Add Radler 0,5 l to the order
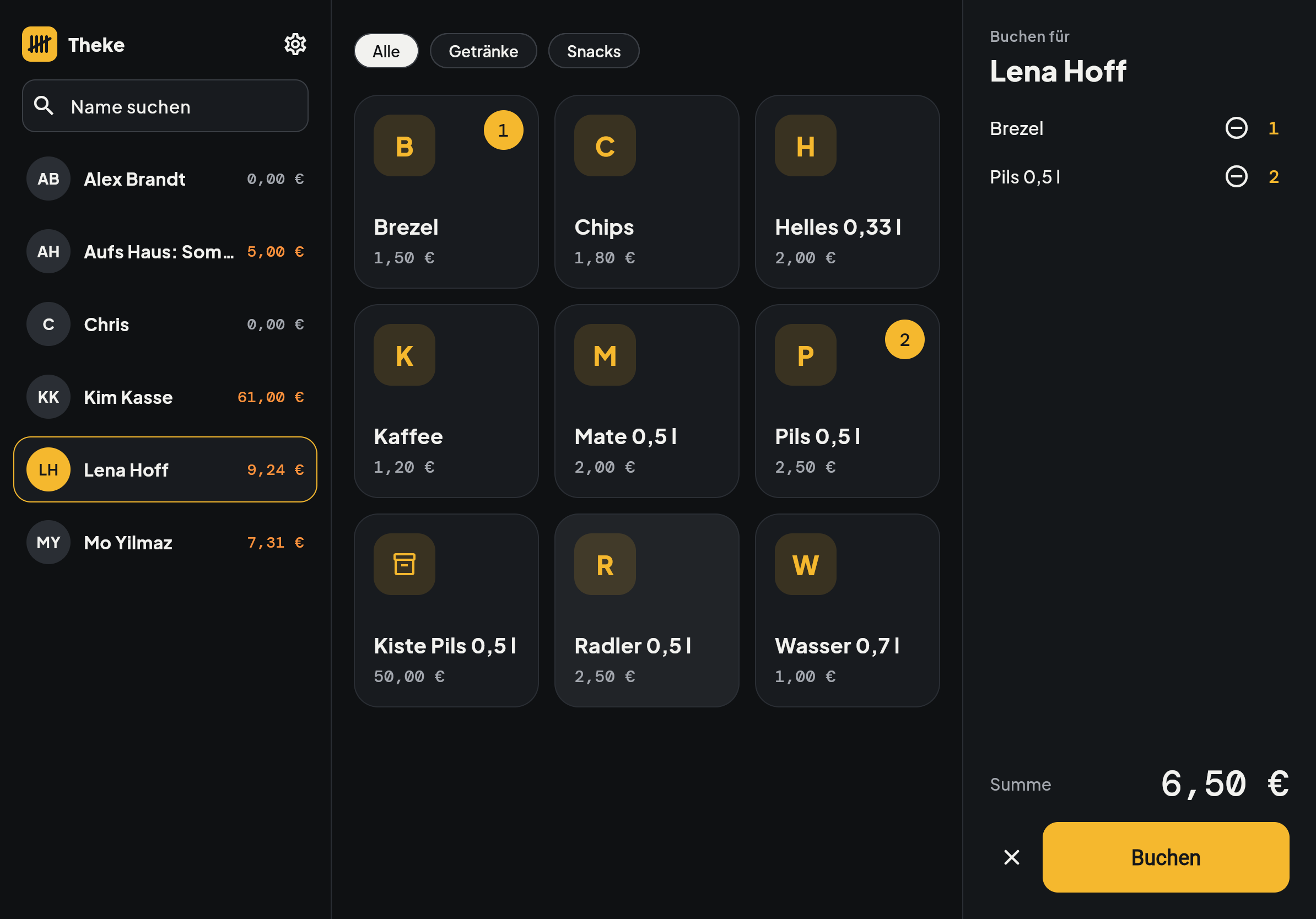This screenshot has width=1316, height=919. [x=646, y=610]
